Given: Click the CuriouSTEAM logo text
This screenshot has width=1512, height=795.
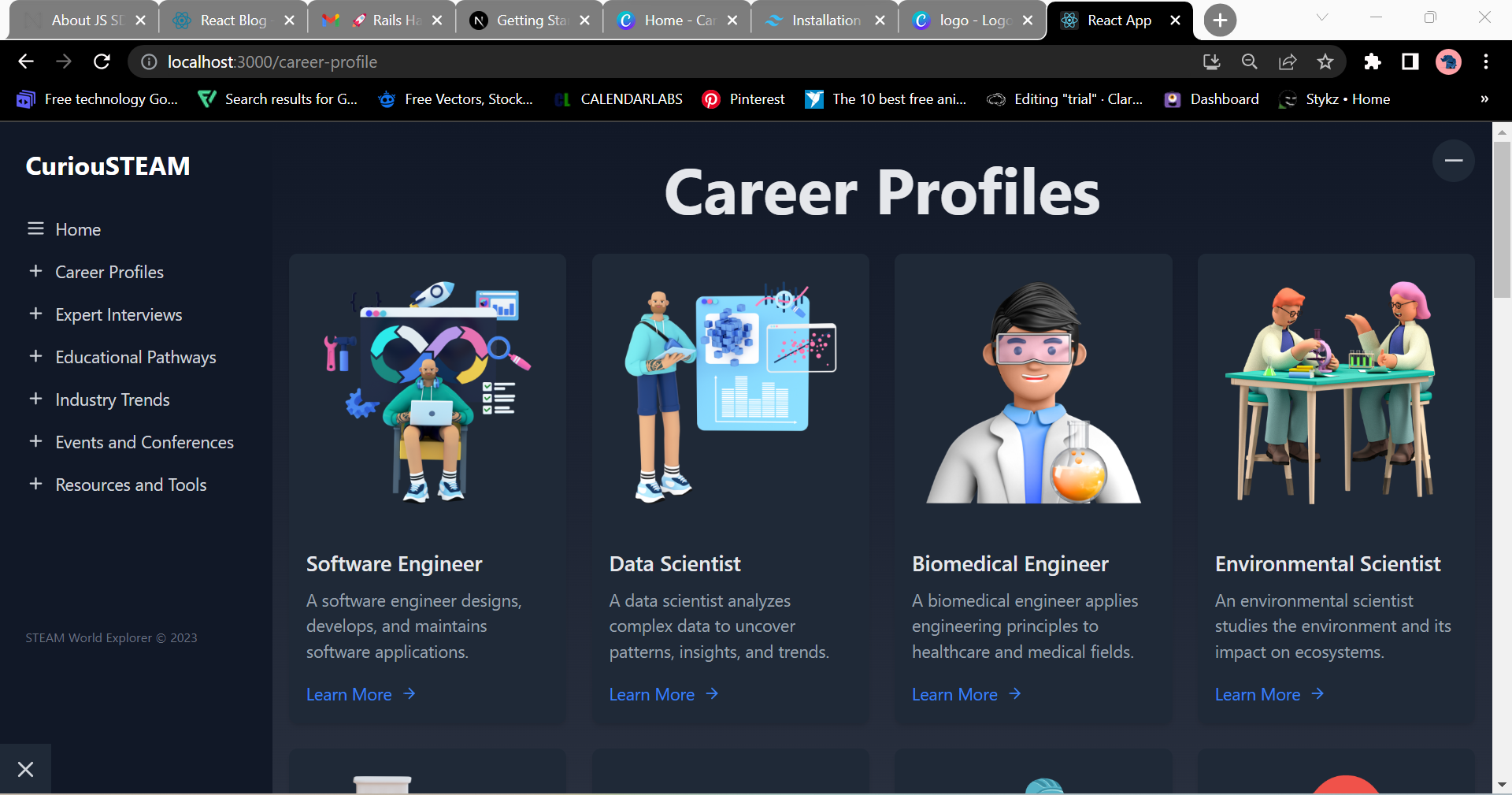Looking at the screenshot, I should [x=108, y=166].
